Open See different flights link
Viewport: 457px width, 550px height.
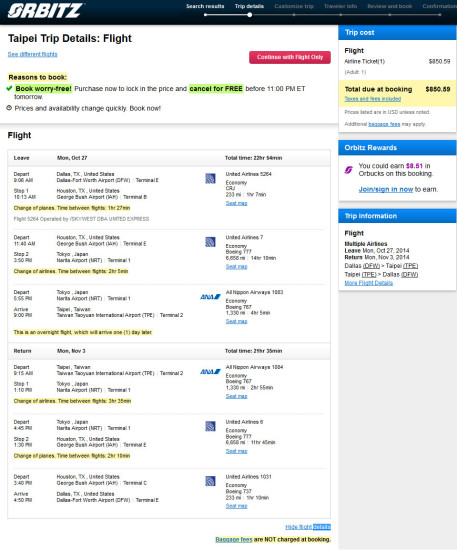click(x=33, y=54)
